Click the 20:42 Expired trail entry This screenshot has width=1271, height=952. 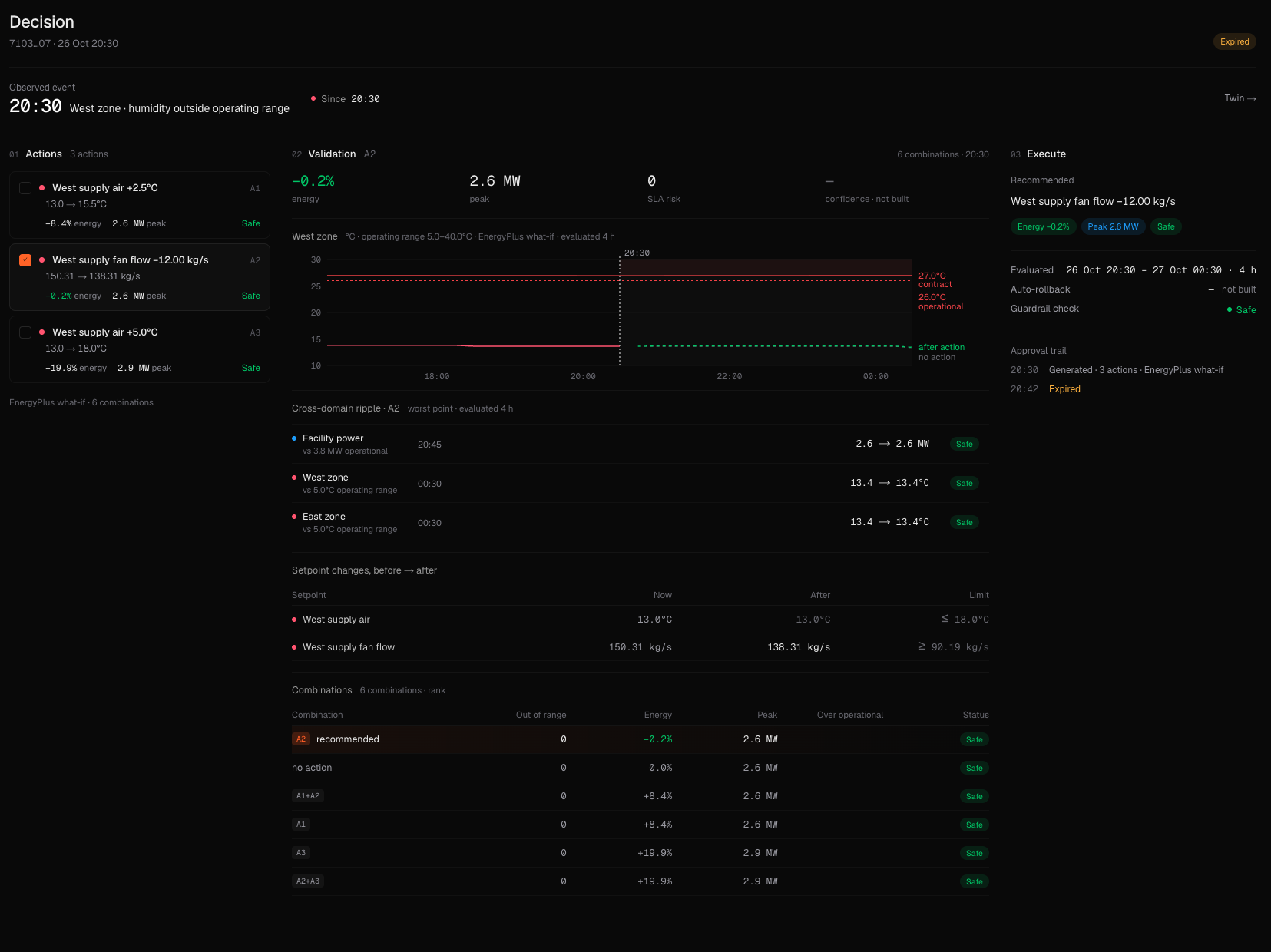point(1045,389)
